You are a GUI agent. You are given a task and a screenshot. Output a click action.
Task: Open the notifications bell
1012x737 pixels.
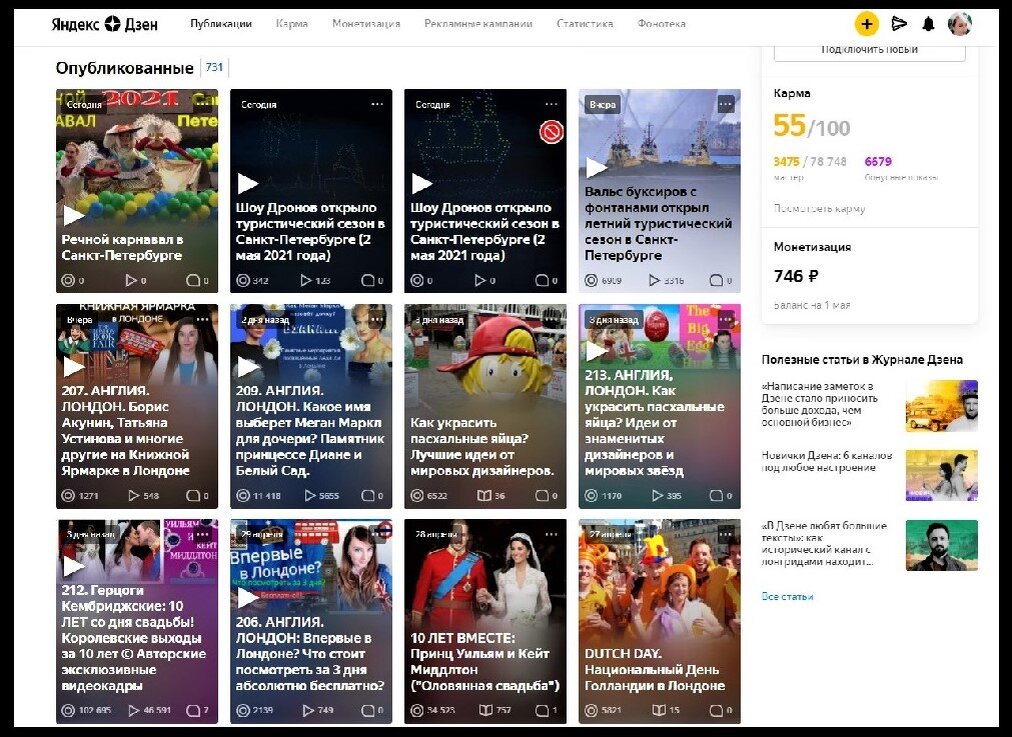pyautogui.click(x=928, y=25)
